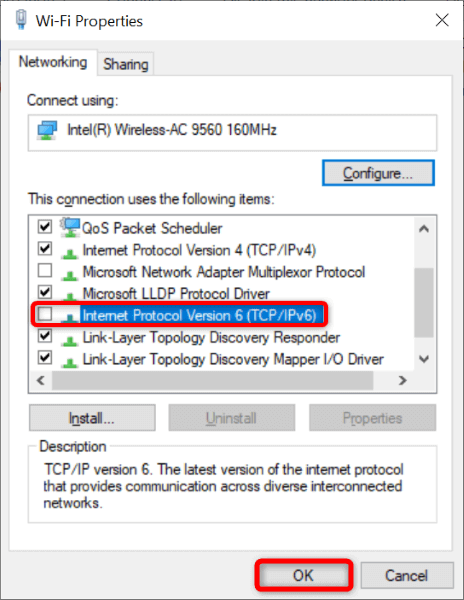This screenshot has width=464, height=600.
Task: Click the Multiplexor Protocol network icon
Action: (x=70, y=275)
